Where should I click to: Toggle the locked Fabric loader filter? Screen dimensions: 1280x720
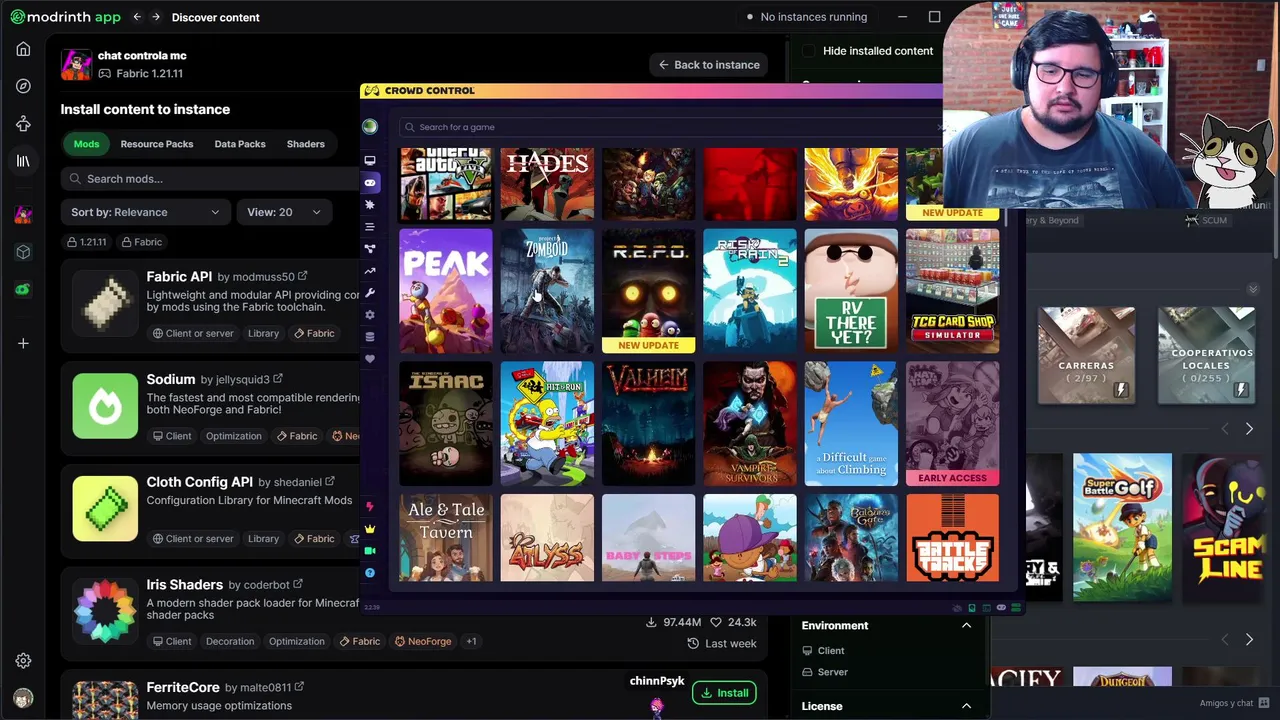pyautogui.click(x=141, y=242)
